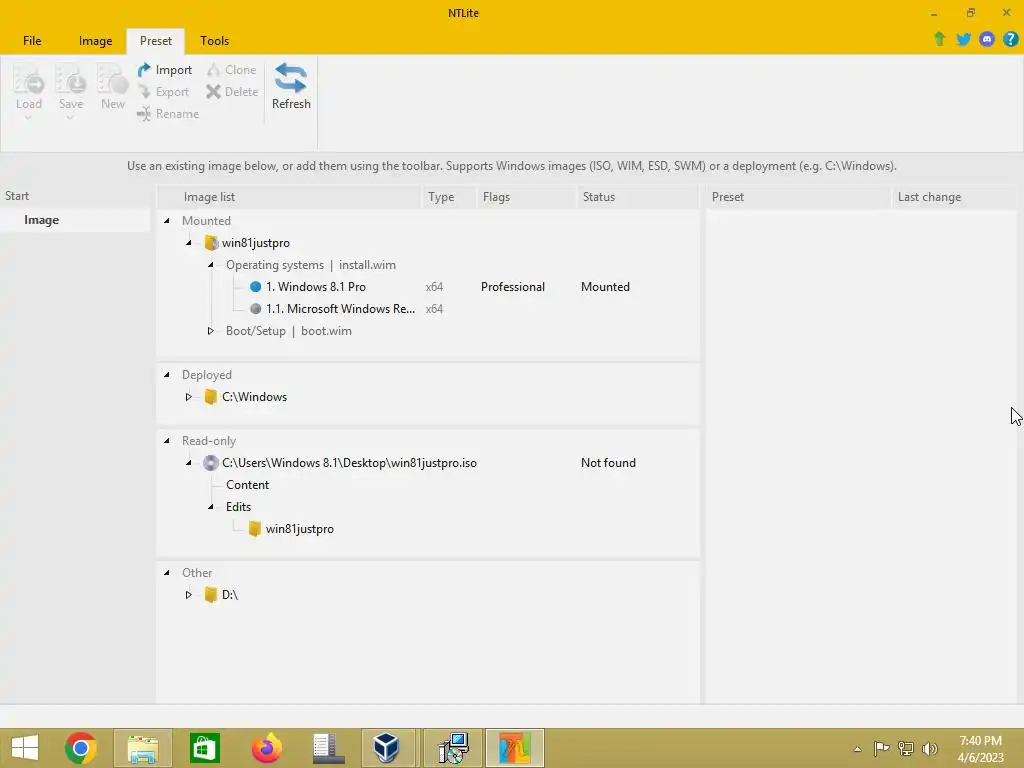Select the 1. Windows 8.1 Pro image
1024x768 pixels.
click(315, 287)
